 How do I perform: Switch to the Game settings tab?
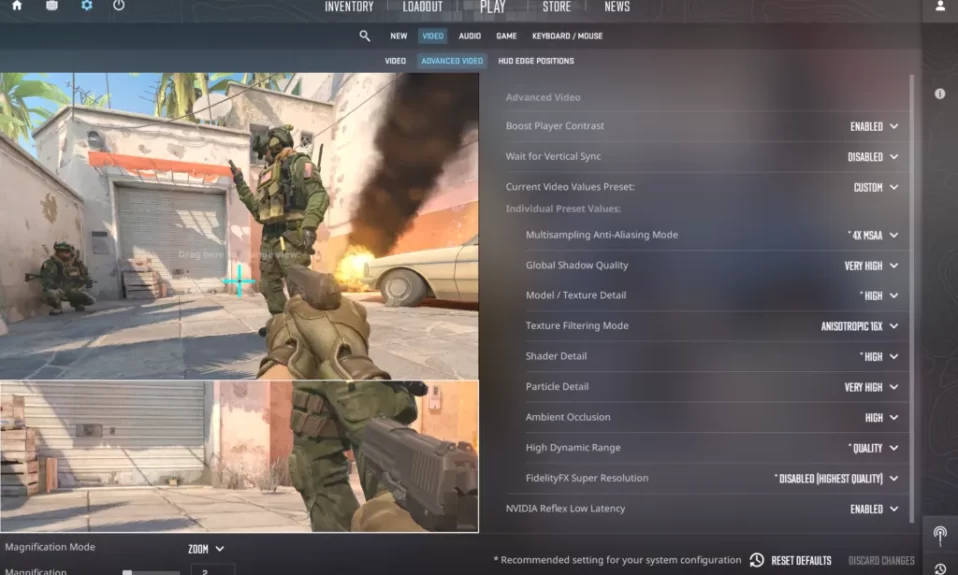click(506, 36)
